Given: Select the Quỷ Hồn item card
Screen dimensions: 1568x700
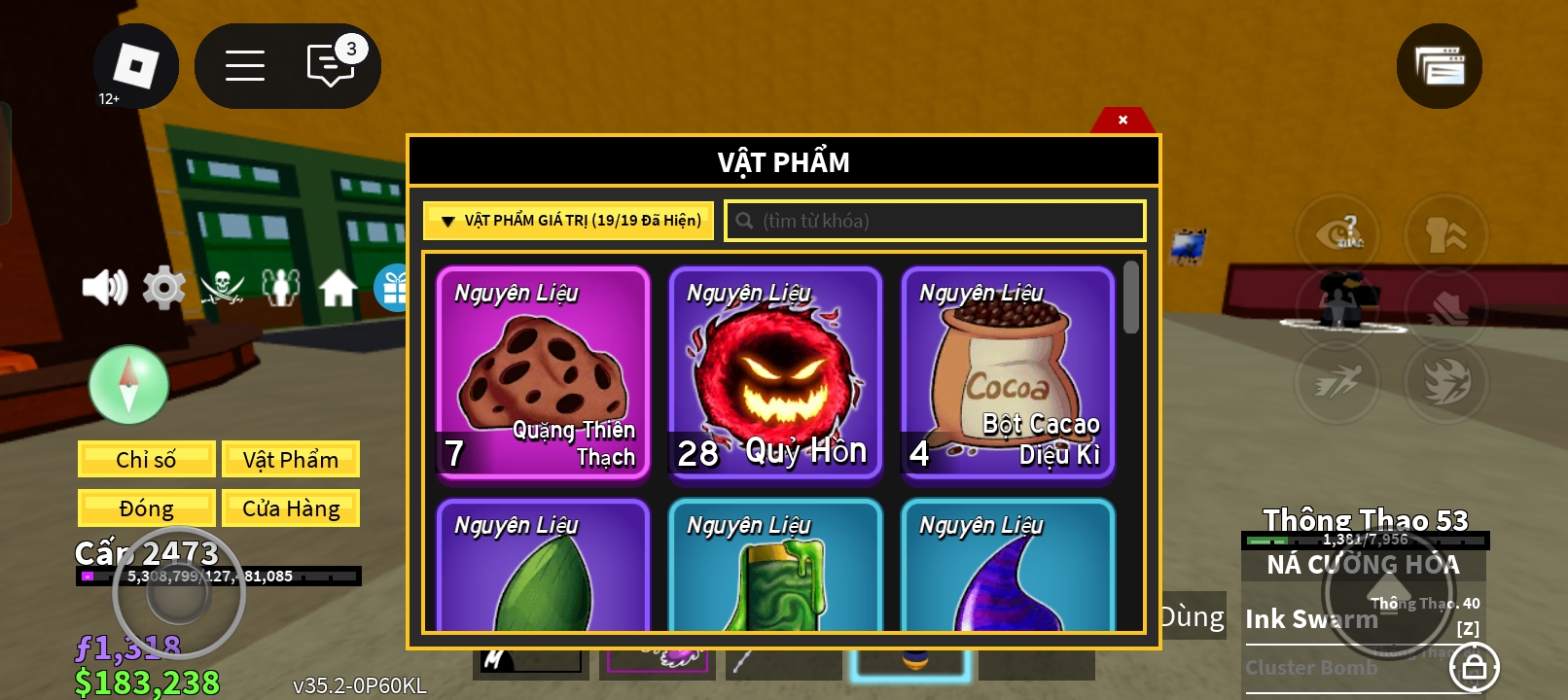Looking at the screenshot, I should pos(775,372).
